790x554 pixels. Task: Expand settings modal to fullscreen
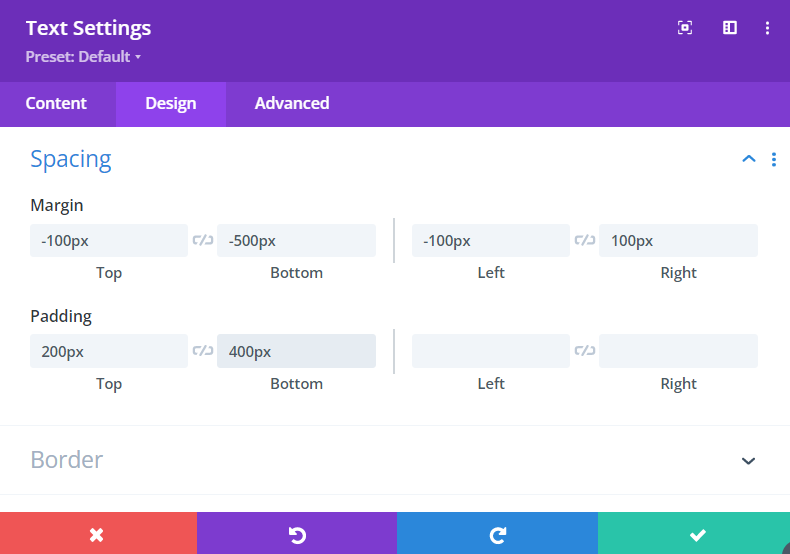pyautogui.click(x=685, y=28)
